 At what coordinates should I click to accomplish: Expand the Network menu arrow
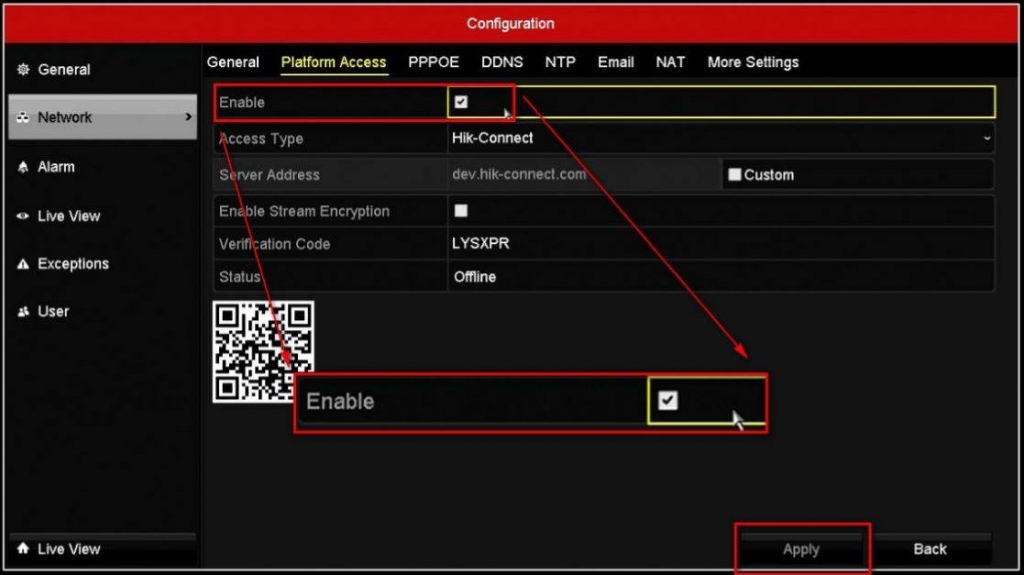point(188,117)
